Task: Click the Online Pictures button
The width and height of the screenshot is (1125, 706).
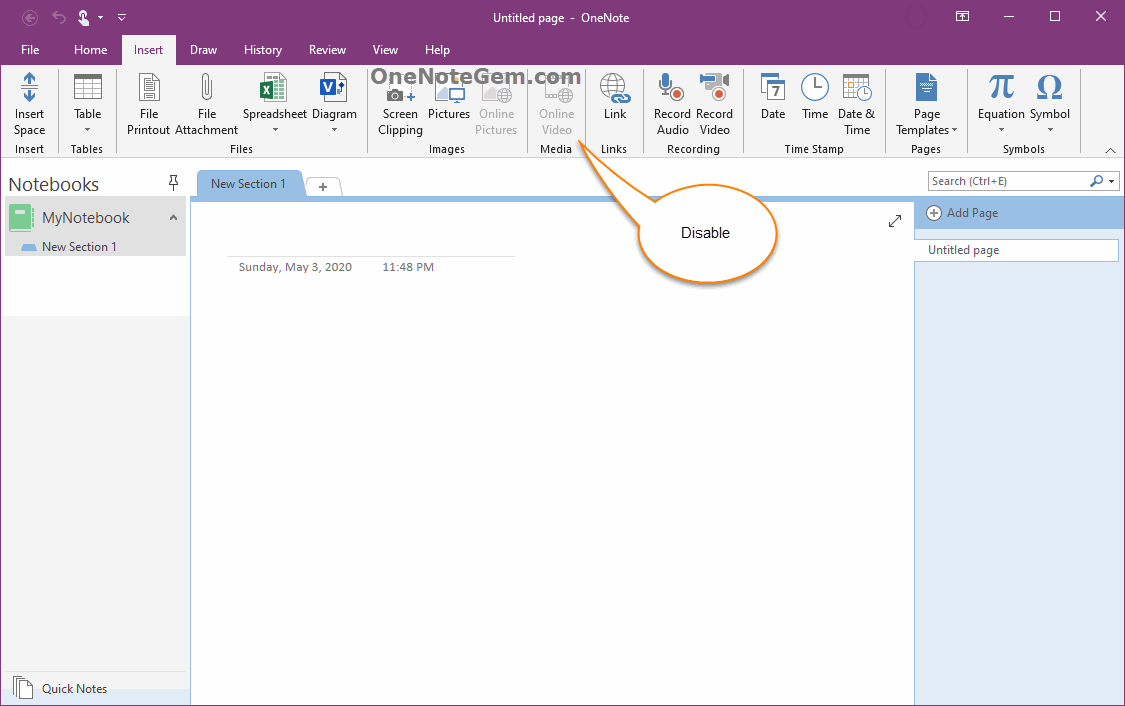Action: (496, 104)
